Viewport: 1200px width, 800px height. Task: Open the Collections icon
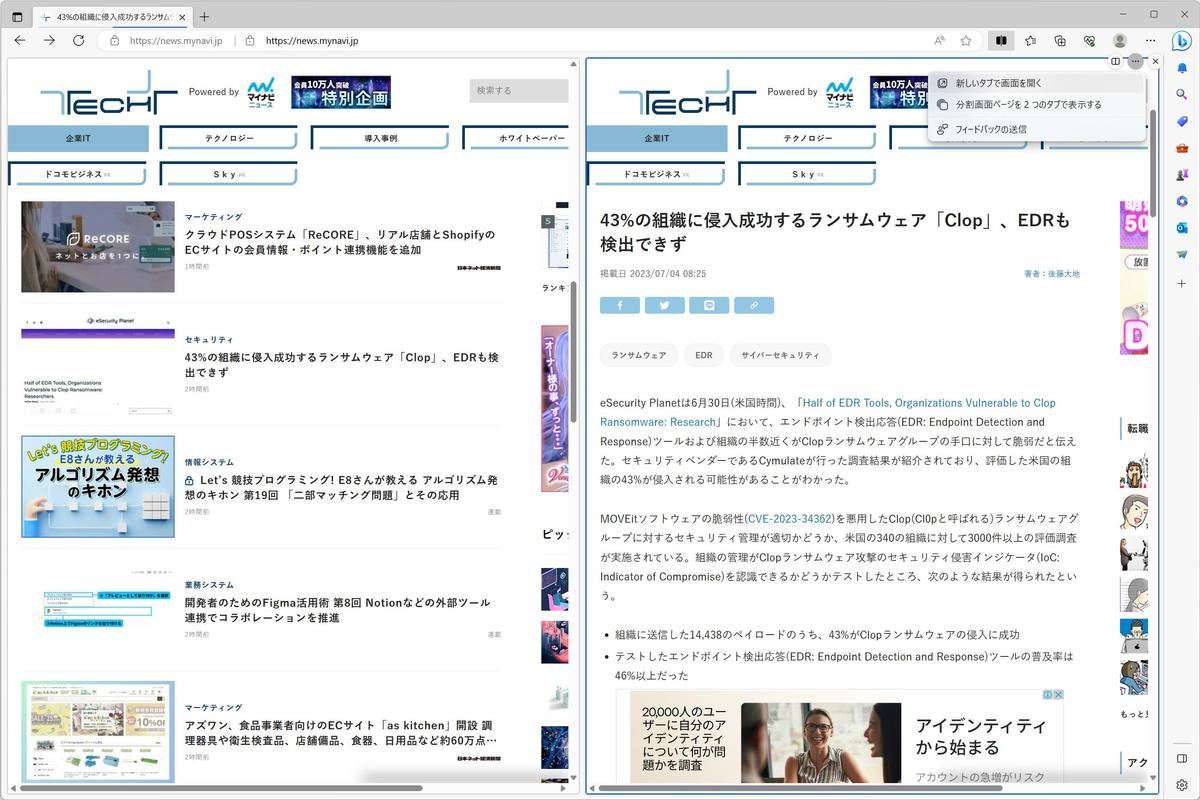coord(1060,40)
